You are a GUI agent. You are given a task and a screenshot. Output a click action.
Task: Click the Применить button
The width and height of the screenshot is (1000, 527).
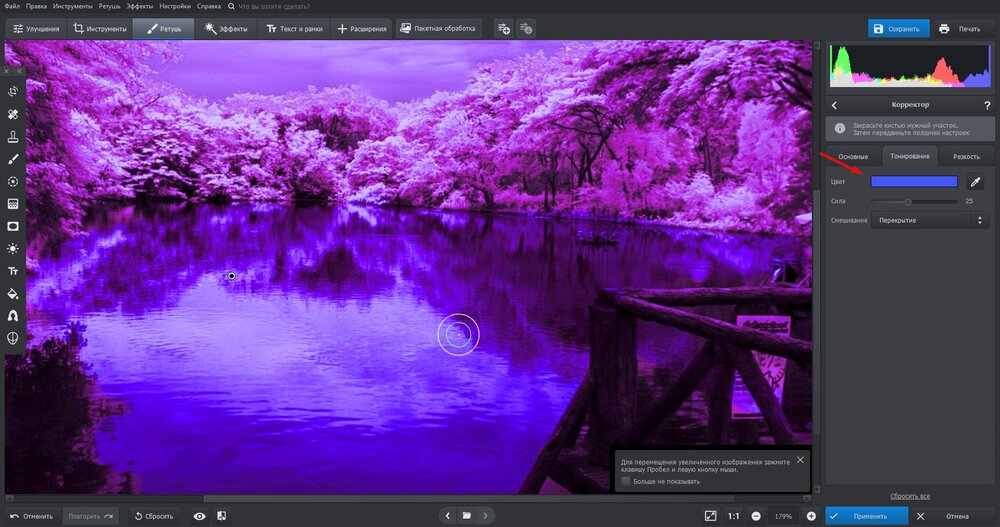click(x=867, y=516)
